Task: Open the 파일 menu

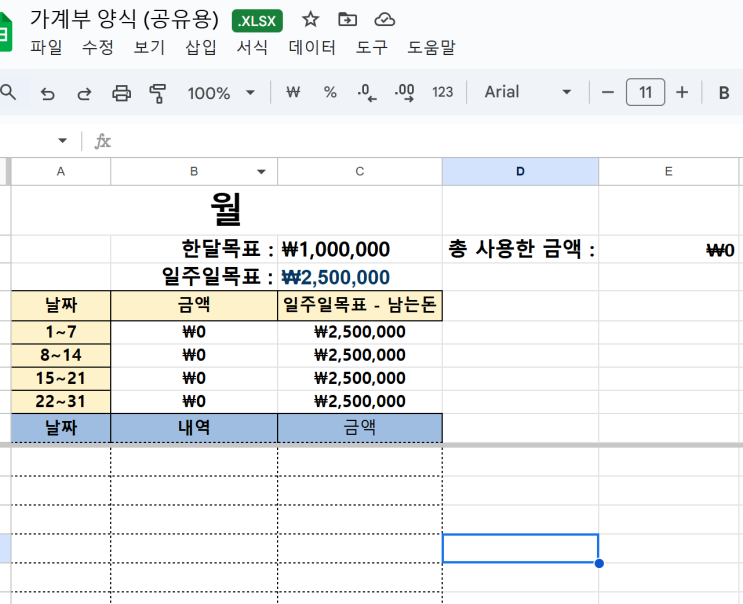Action: [x=46, y=47]
